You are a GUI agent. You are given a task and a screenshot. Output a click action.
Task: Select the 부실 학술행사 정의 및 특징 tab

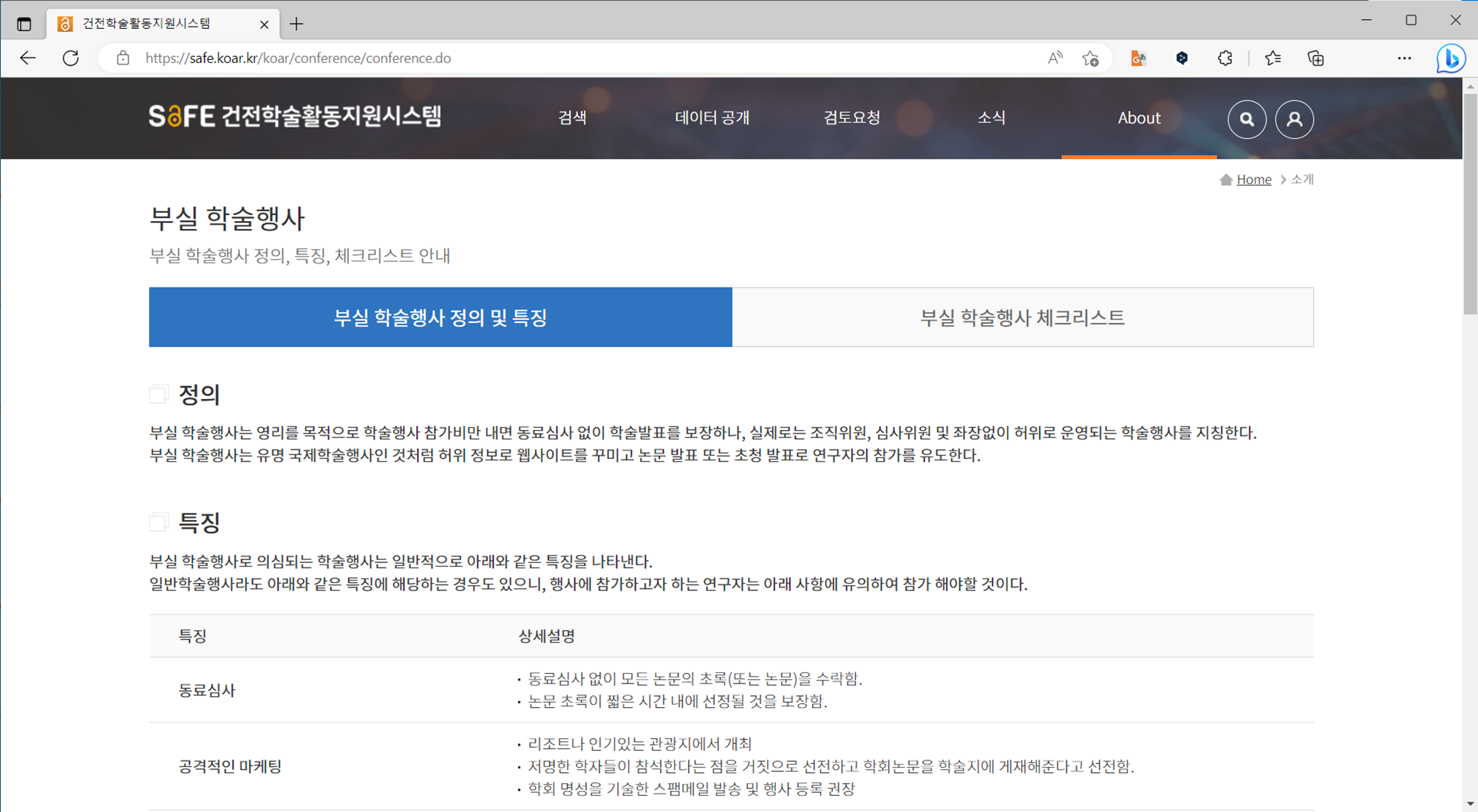click(x=440, y=317)
